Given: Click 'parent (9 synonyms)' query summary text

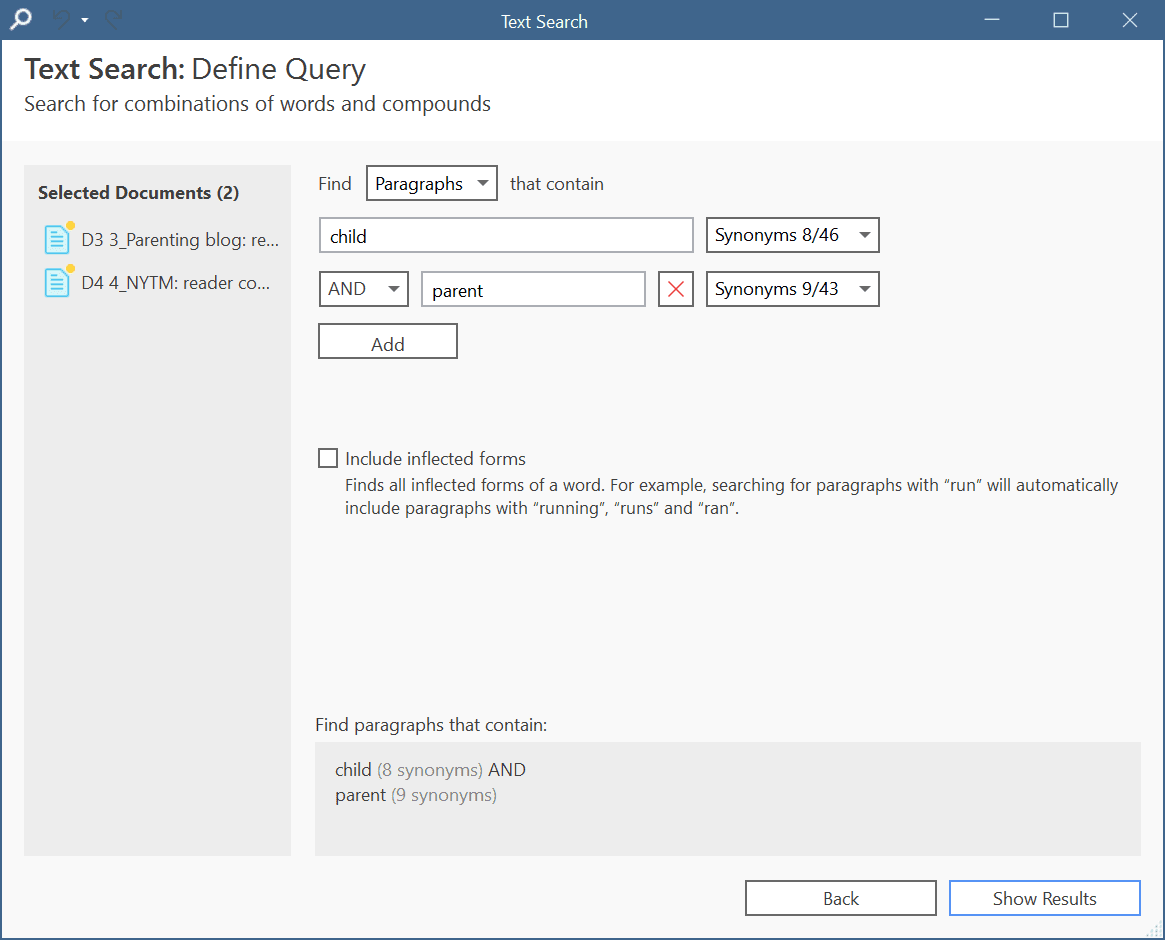Looking at the screenshot, I should click(415, 795).
